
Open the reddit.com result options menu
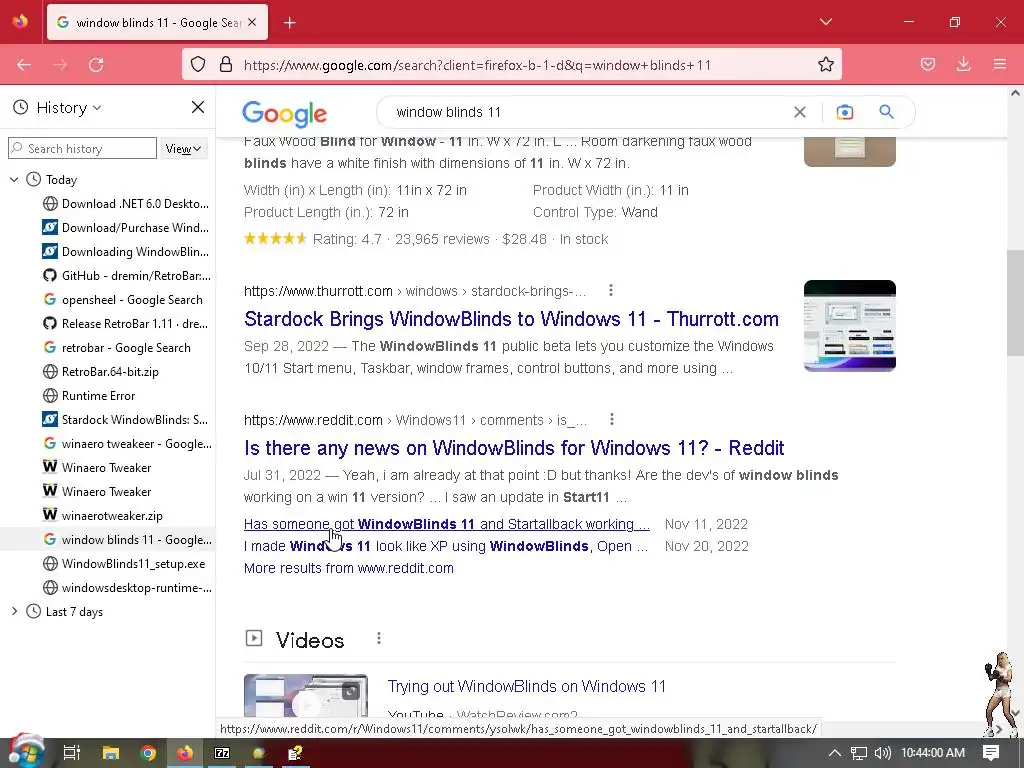pos(611,419)
